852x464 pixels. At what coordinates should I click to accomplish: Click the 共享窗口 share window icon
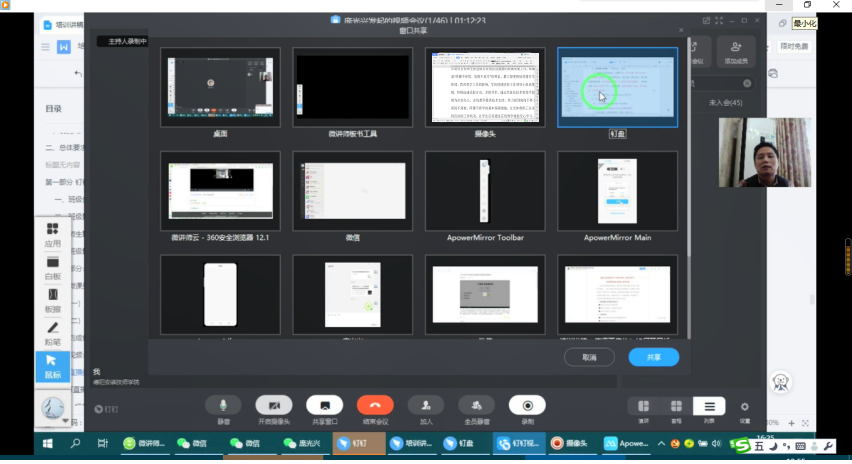(x=324, y=405)
